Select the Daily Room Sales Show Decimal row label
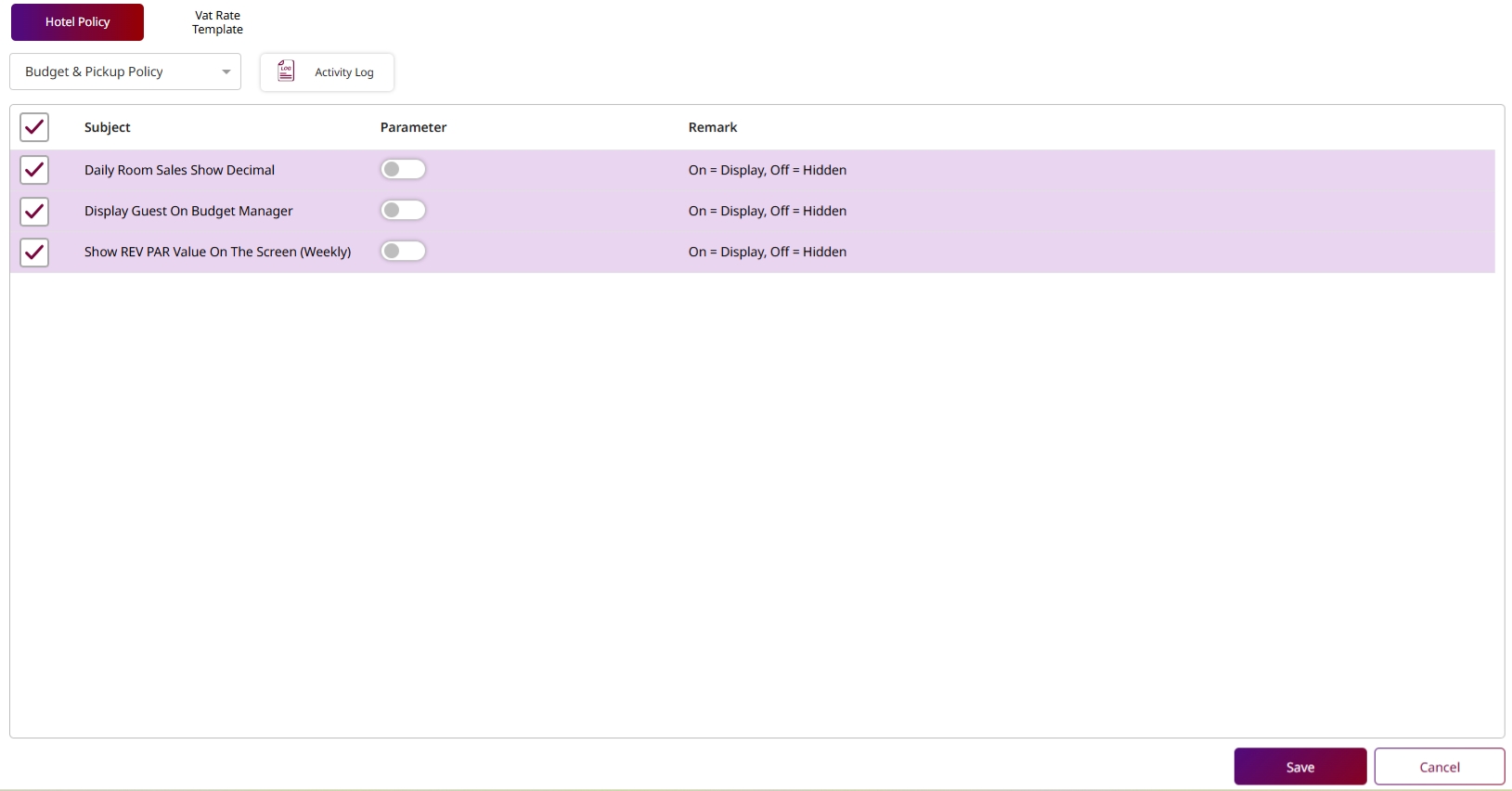 tap(179, 170)
